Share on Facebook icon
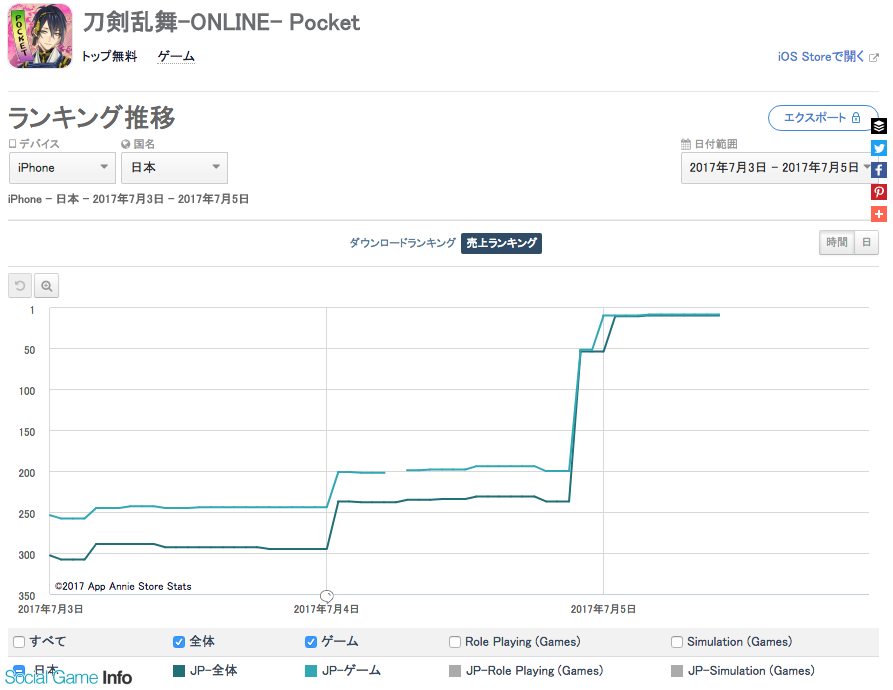This screenshot has height=690, width=893. coord(879,170)
